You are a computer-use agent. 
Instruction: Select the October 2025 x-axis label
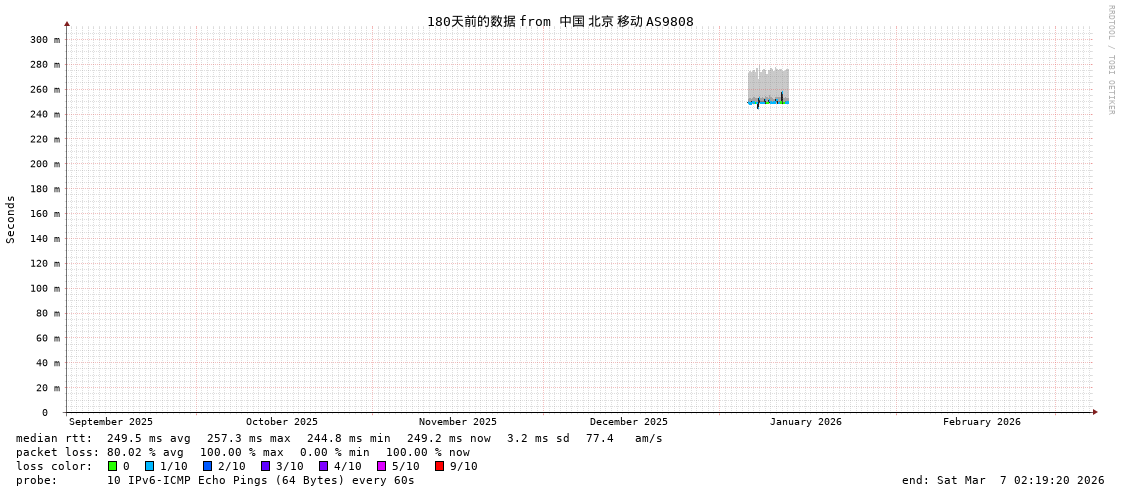point(282,422)
